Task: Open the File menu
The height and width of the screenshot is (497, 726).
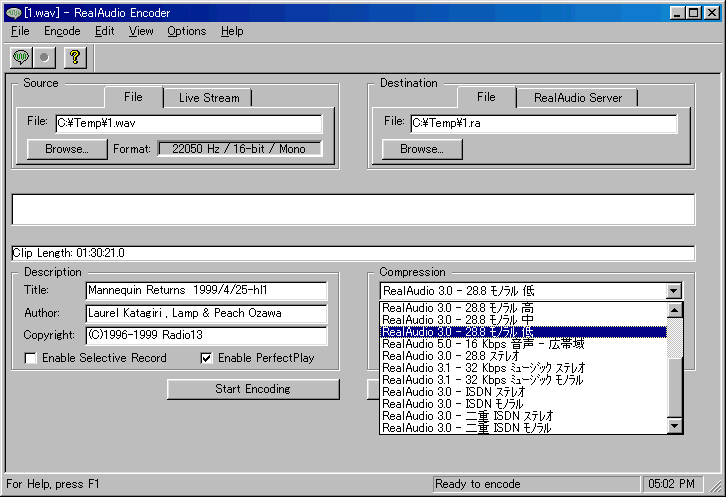Action: click(x=20, y=31)
